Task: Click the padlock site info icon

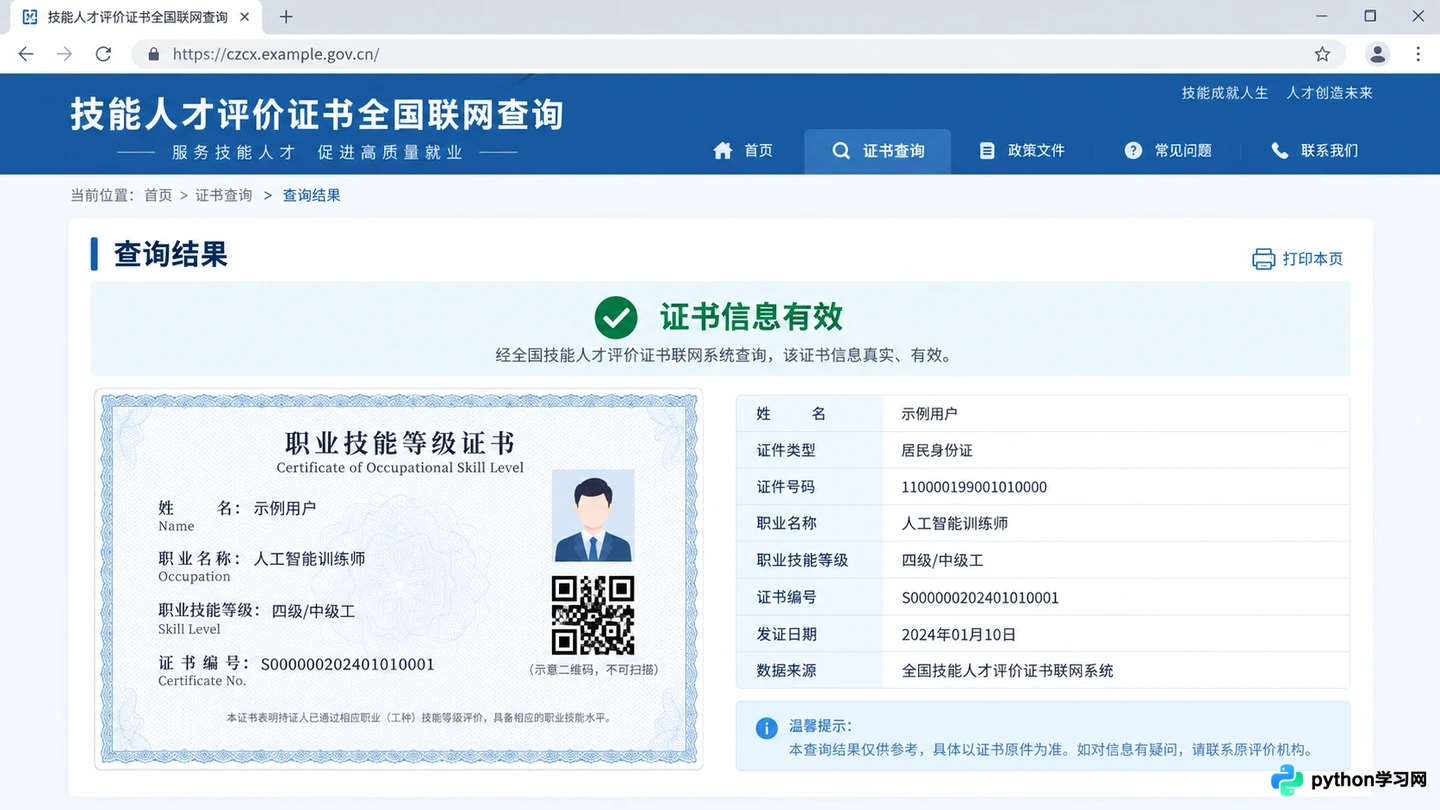Action: (x=153, y=54)
